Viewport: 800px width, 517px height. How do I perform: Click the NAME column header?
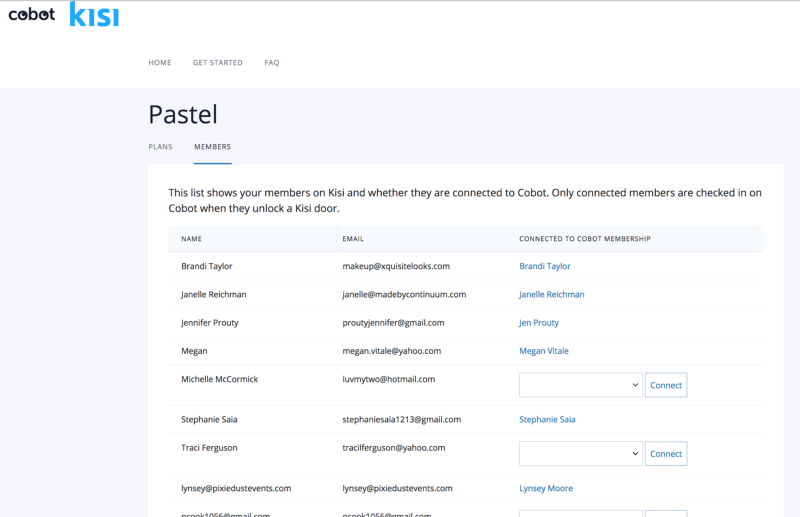191,239
